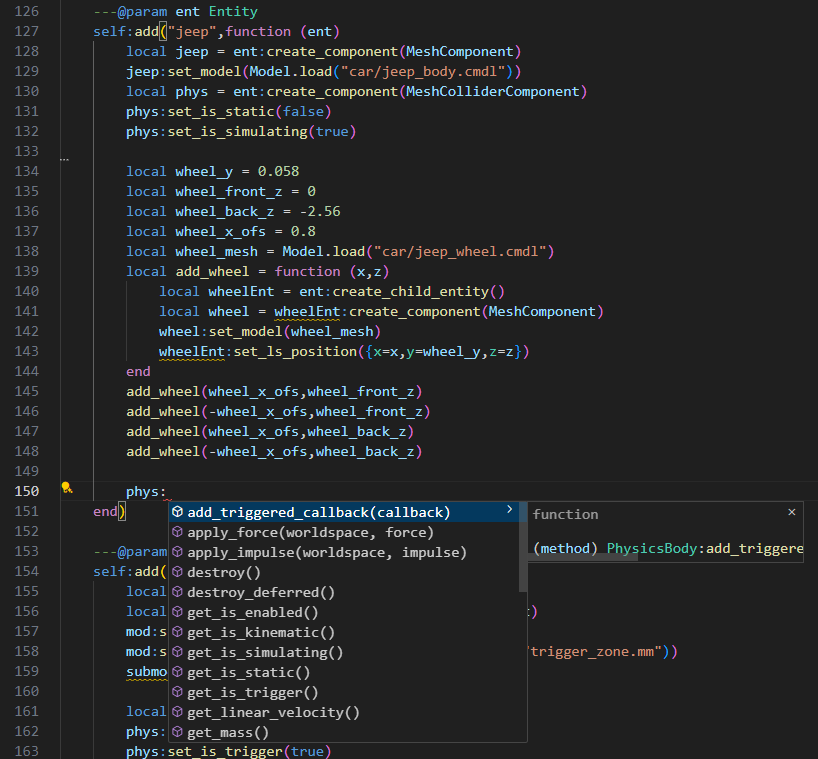This screenshot has height=759, width=818.
Task: Click the value -2.56 on line 136
Action: tap(320, 212)
